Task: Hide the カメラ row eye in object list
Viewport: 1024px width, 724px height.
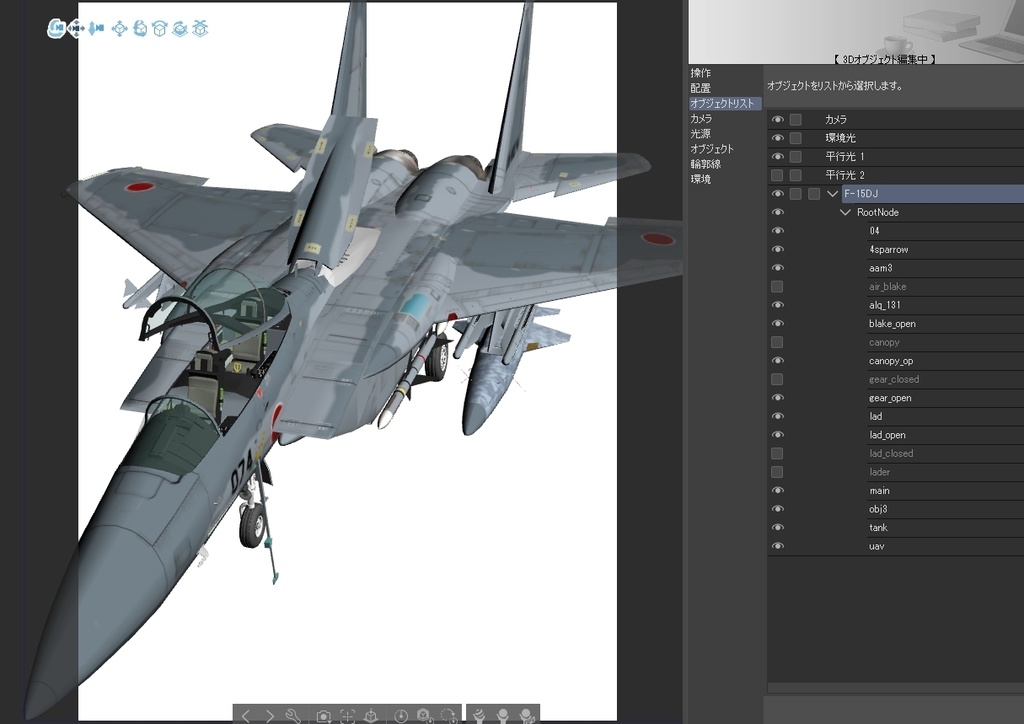Action: [x=777, y=119]
